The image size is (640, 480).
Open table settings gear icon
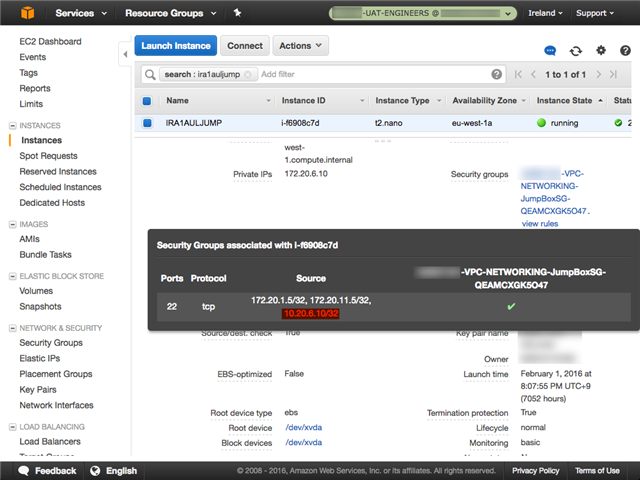click(601, 50)
